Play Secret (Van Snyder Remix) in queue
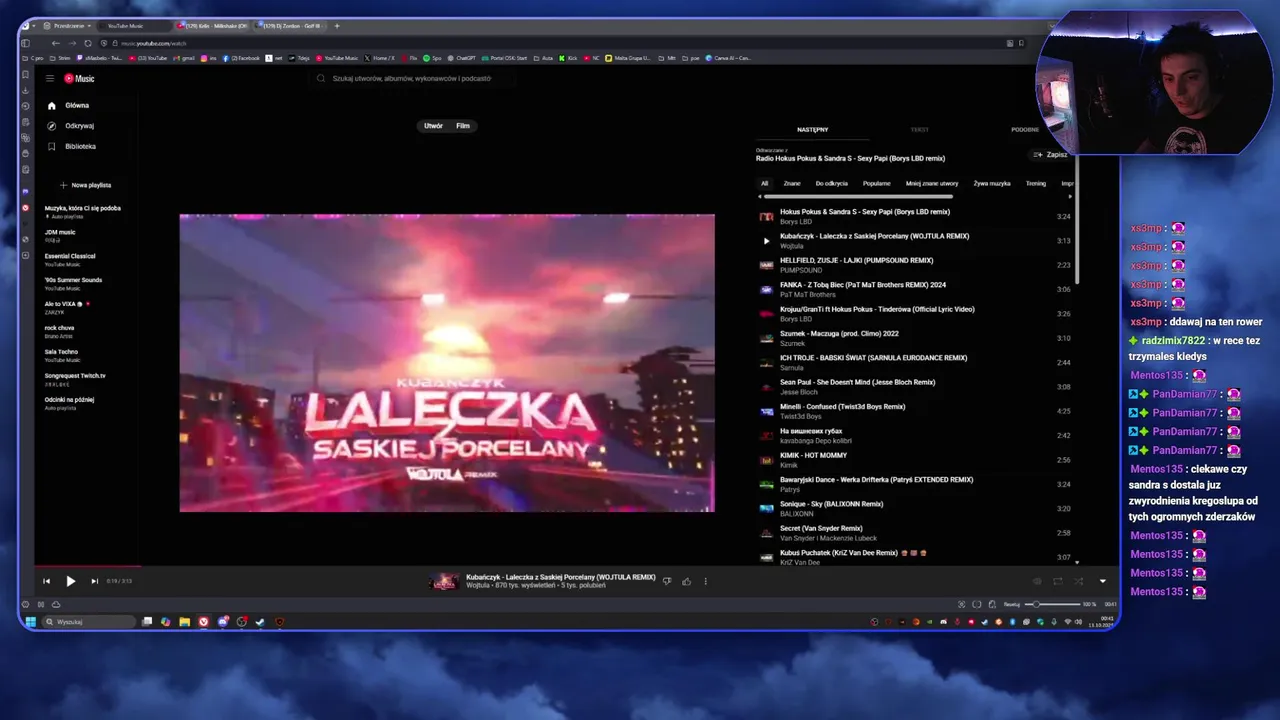Image resolution: width=1280 pixels, height=720 pixels. coord(915,533)
